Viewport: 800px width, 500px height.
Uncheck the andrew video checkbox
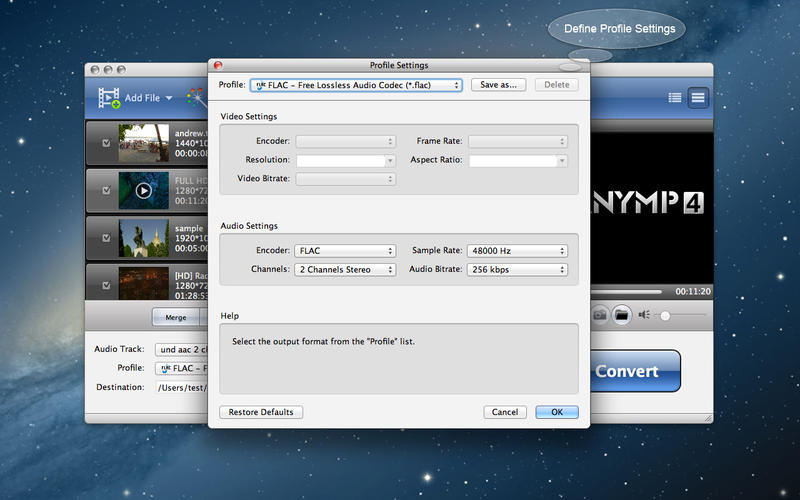[x=106, y=142]
